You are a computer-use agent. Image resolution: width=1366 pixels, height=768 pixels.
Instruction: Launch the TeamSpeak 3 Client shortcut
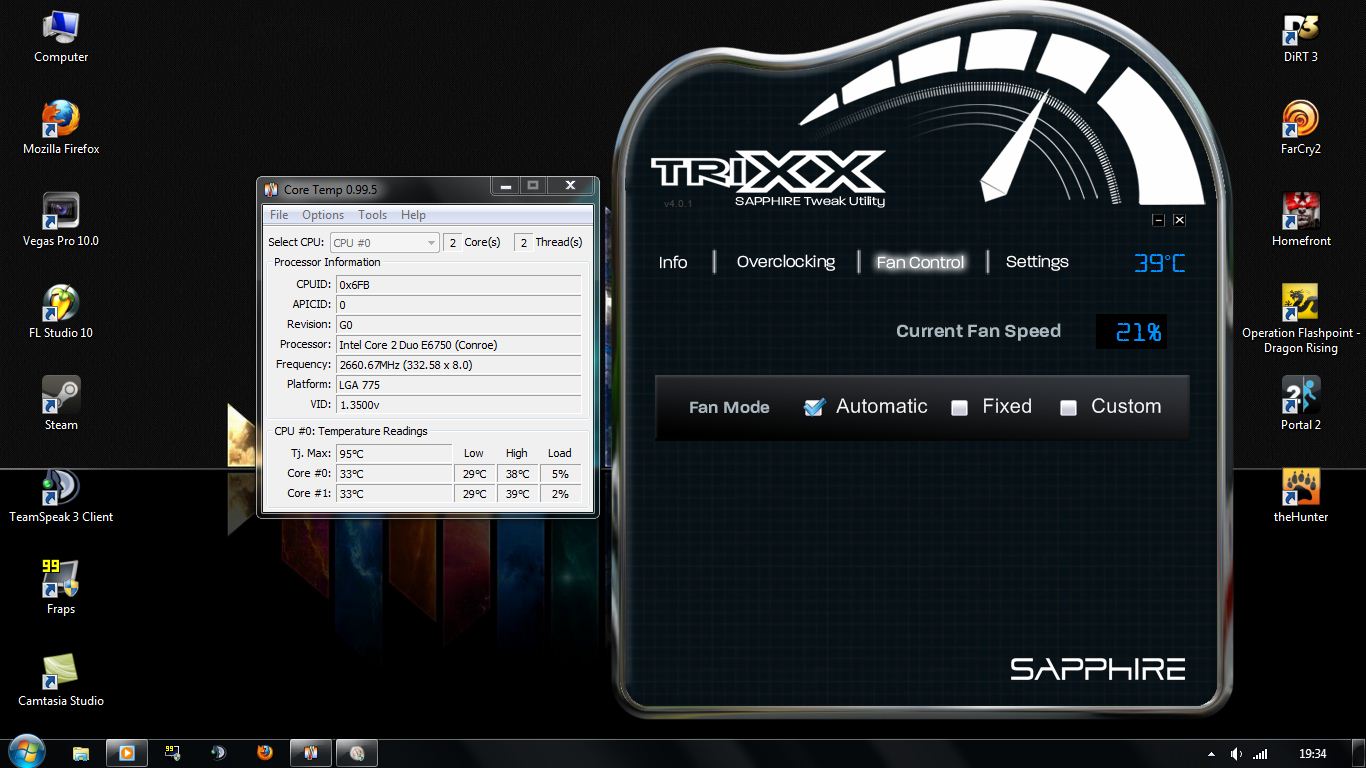tap(61, 497)
